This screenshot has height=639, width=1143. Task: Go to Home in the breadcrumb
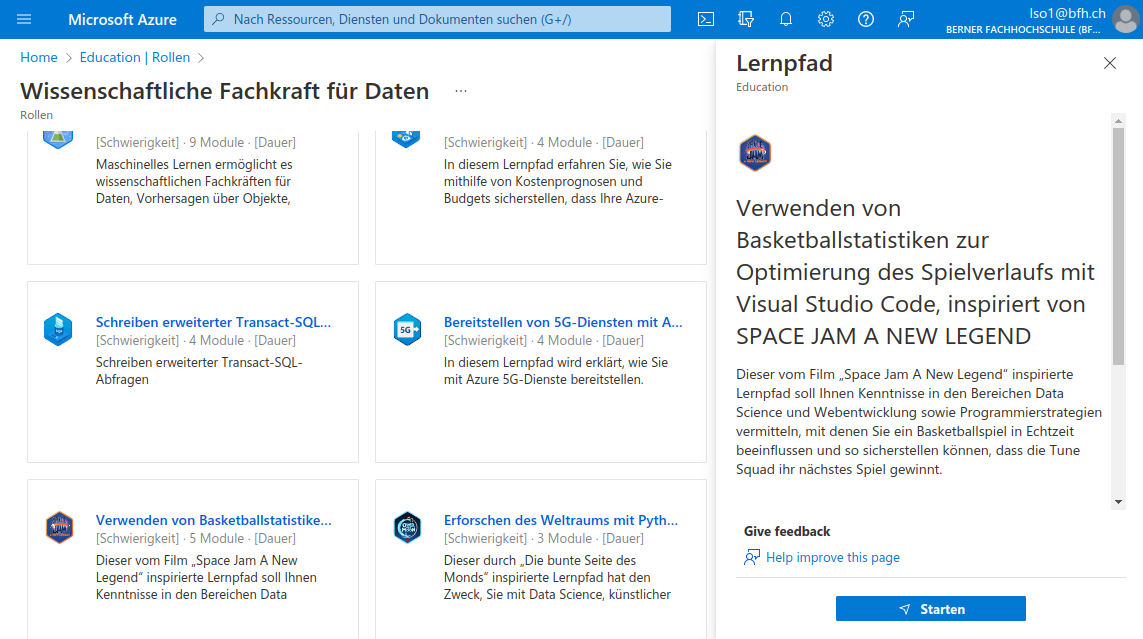point(39,58)
